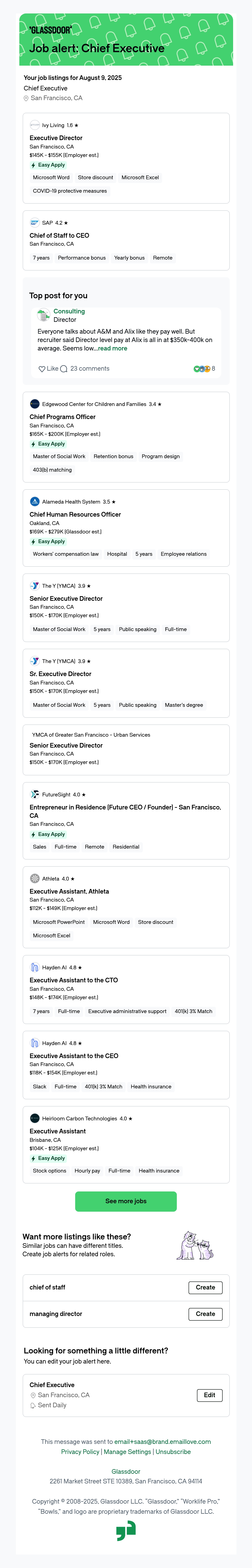Edit the Chief Executive job alert
Viewport: 252px width, 1568px height.
(x=210, y=1395)
